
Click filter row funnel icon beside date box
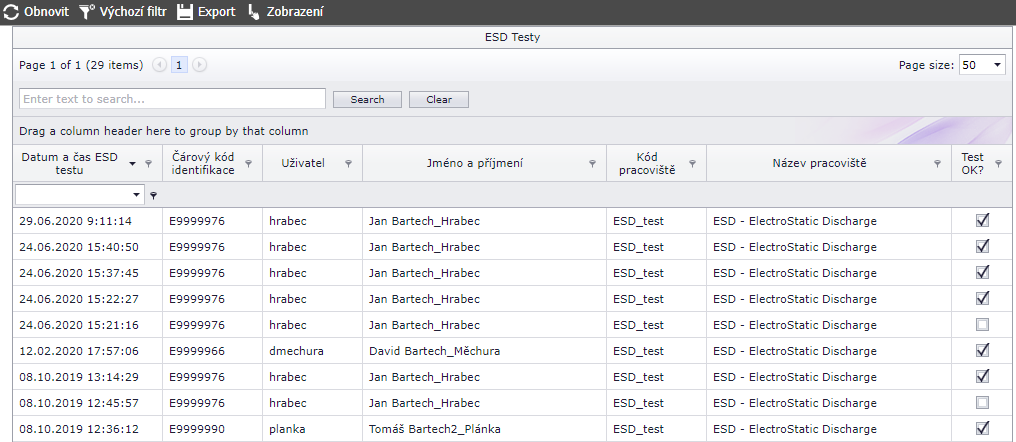(153, 195)
